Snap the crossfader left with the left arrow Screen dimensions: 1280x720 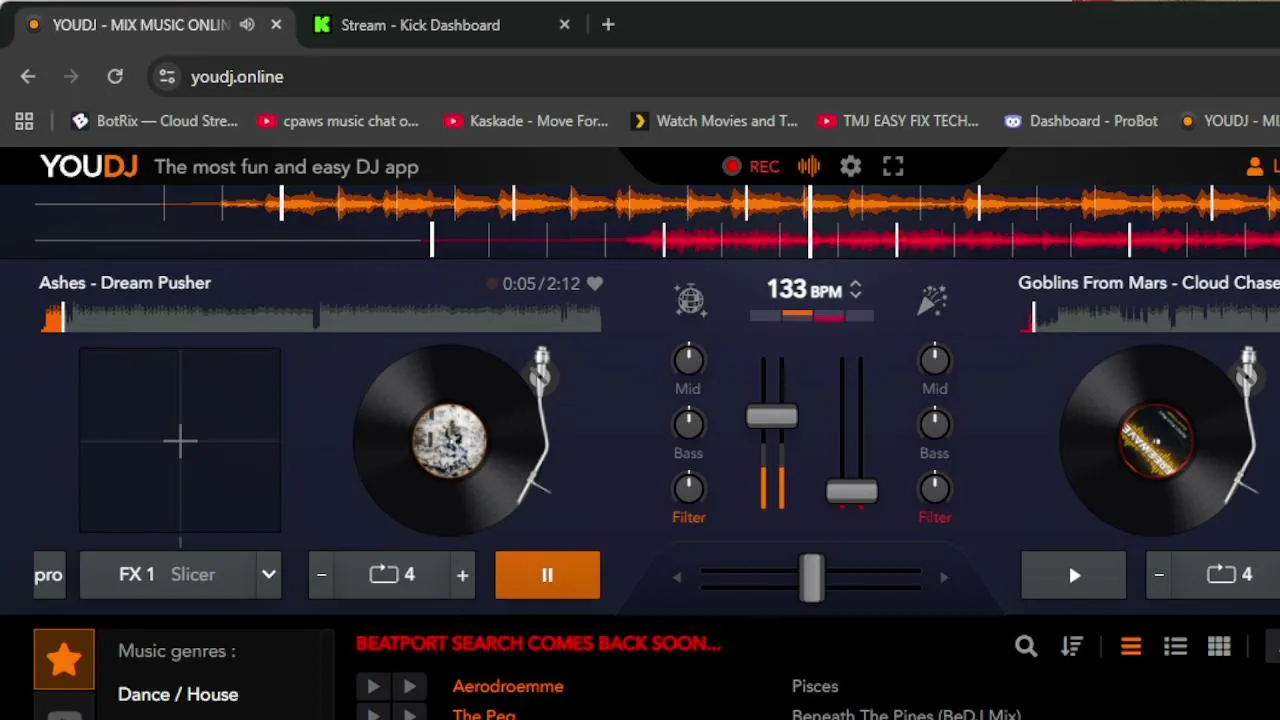pyautogui.click(x=677, y=577)
